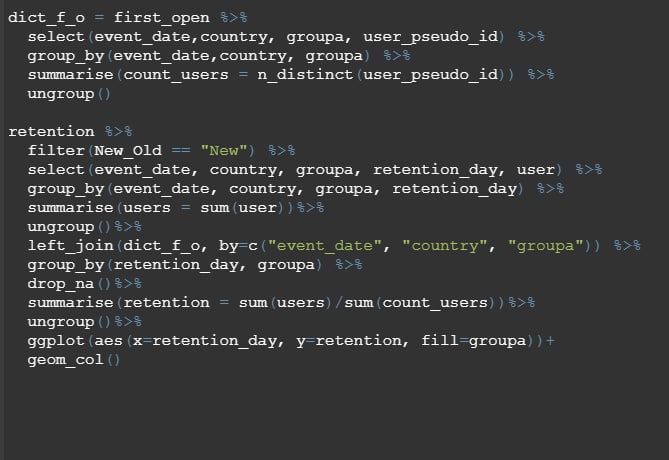The height and width of the screenshot is (460, 669).
Task: Click fill=groupa inside aes
Action: (x=474, y=341)
